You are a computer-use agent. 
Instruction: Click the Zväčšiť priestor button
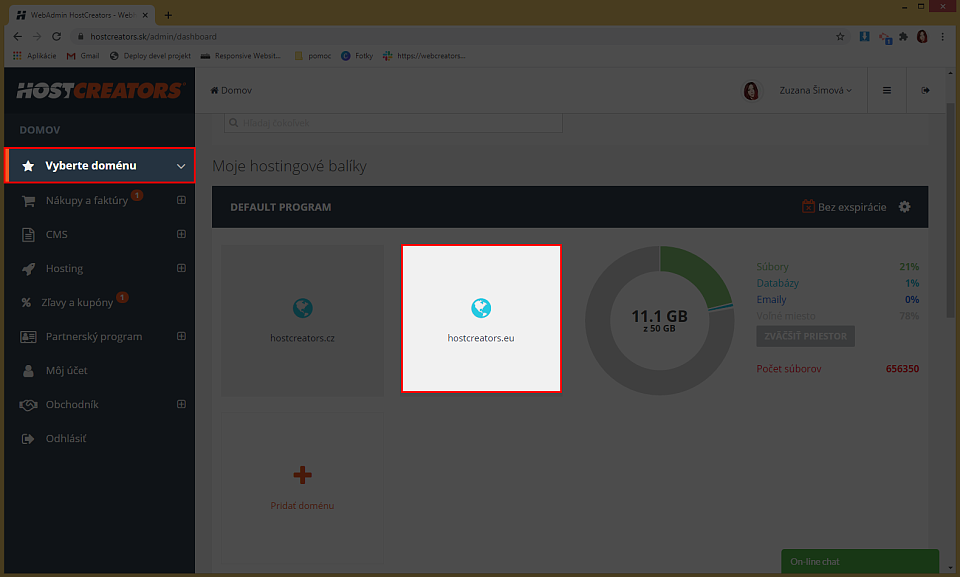pos(805,336)
